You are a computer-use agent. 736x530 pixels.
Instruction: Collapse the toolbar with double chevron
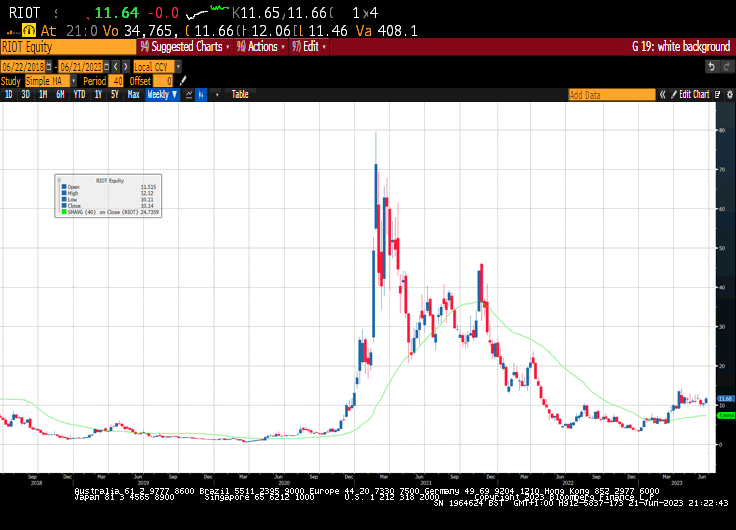662,95
